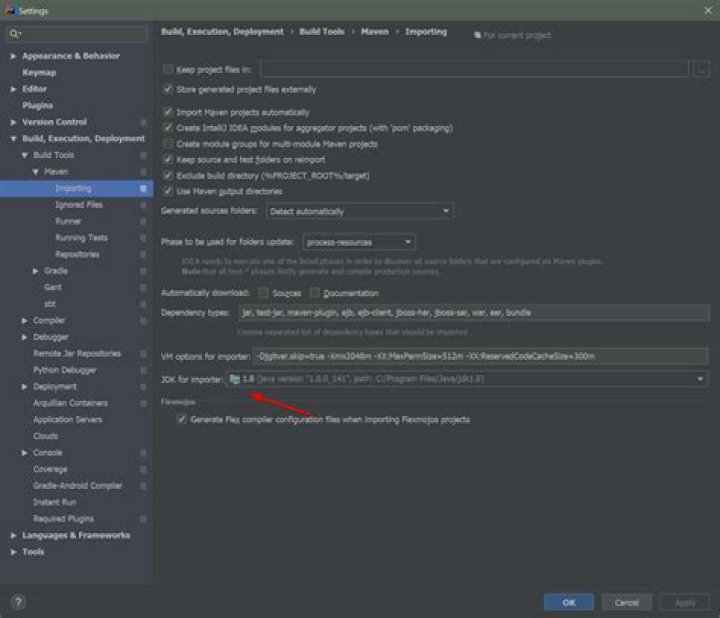Select Keymap in settings tree
Image resolution: width=720 pixels, height=618 pixels.
pyautogui.click(x=39, y=73)
